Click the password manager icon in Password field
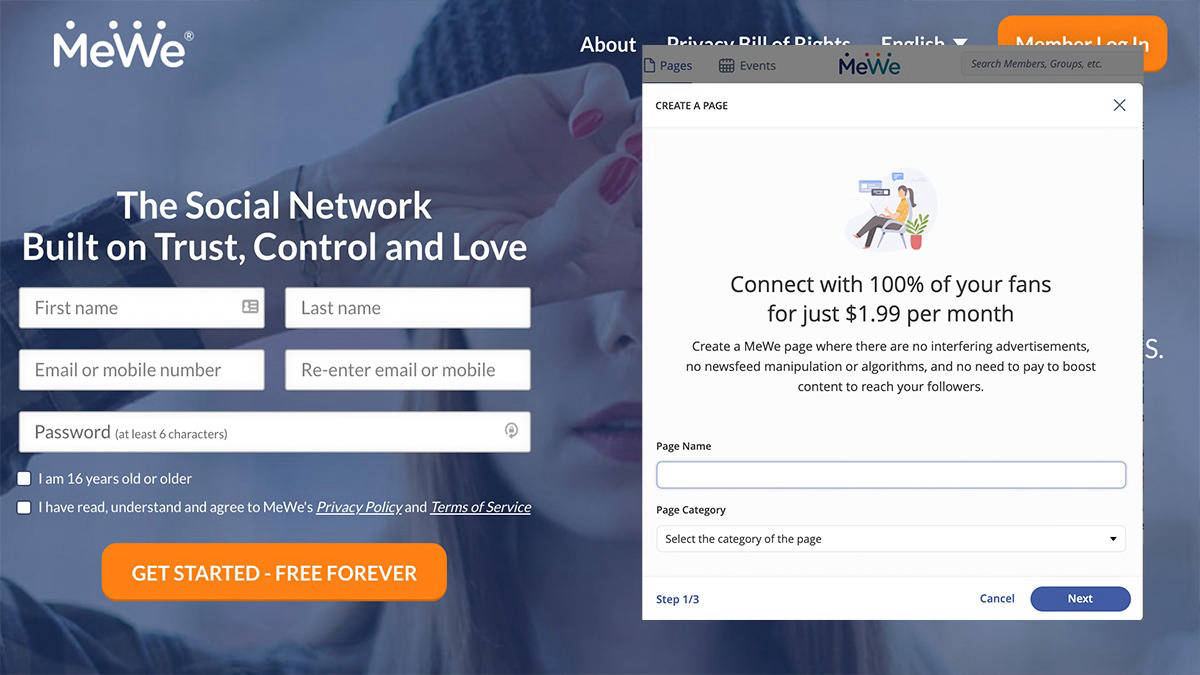This screenshot has height=675, width=1200. click(511, 431)
